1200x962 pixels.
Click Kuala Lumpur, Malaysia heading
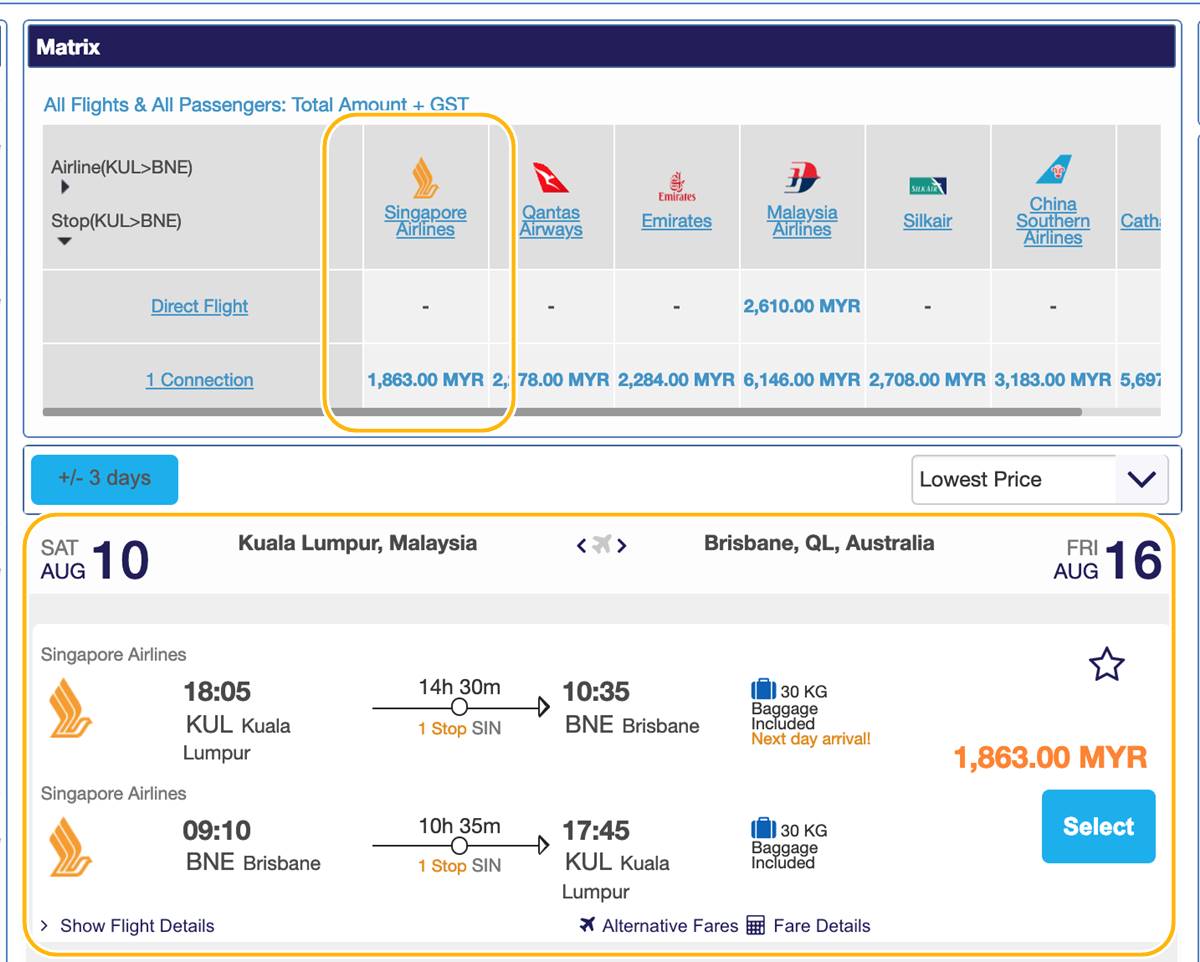point(357,543)
